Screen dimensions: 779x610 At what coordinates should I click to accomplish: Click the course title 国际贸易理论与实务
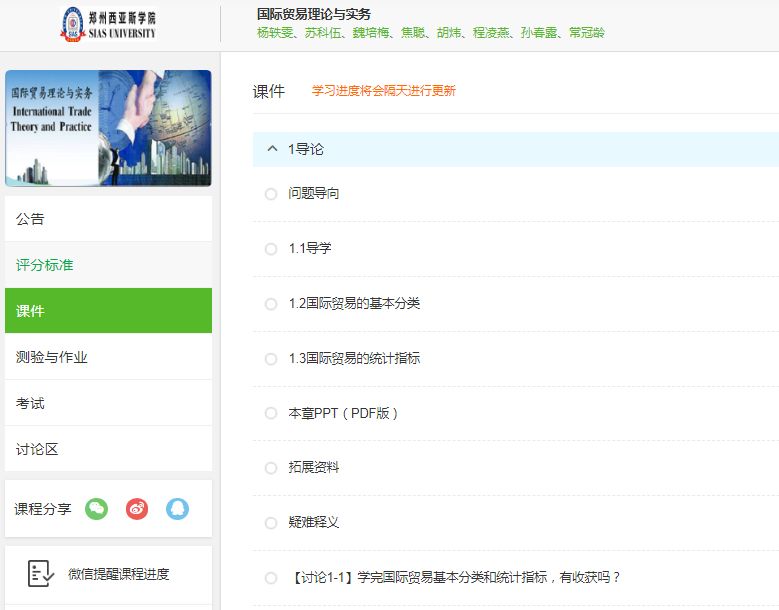(x=313, y=14)
